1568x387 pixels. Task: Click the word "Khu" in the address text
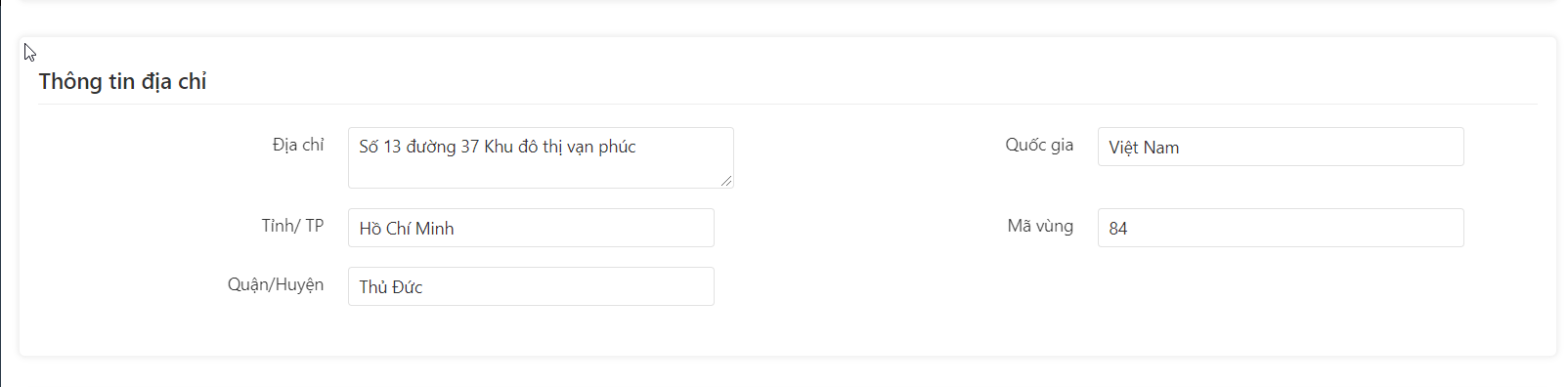pyautogui.click(x=499, y=147)
